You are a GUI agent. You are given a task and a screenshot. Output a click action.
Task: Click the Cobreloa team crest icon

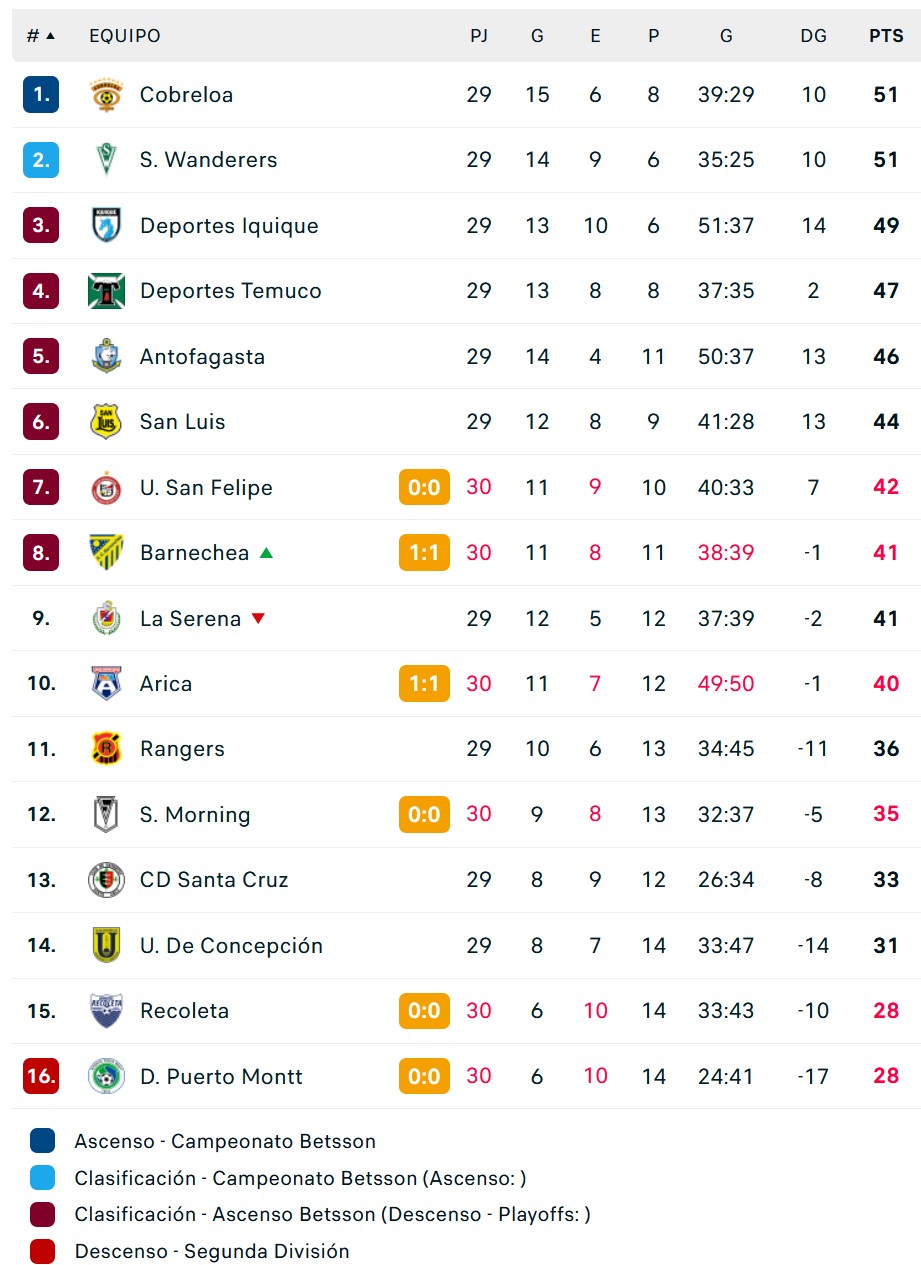pyautogui.click(x=106, y=95)
